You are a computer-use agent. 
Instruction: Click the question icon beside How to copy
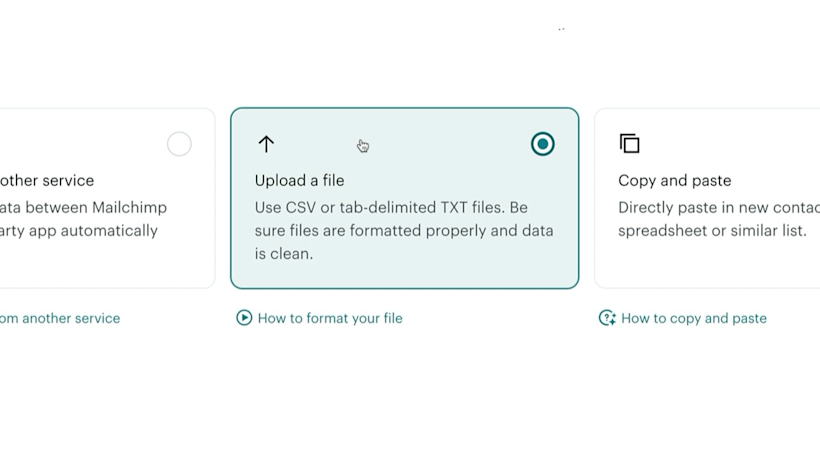pos(607,318)
